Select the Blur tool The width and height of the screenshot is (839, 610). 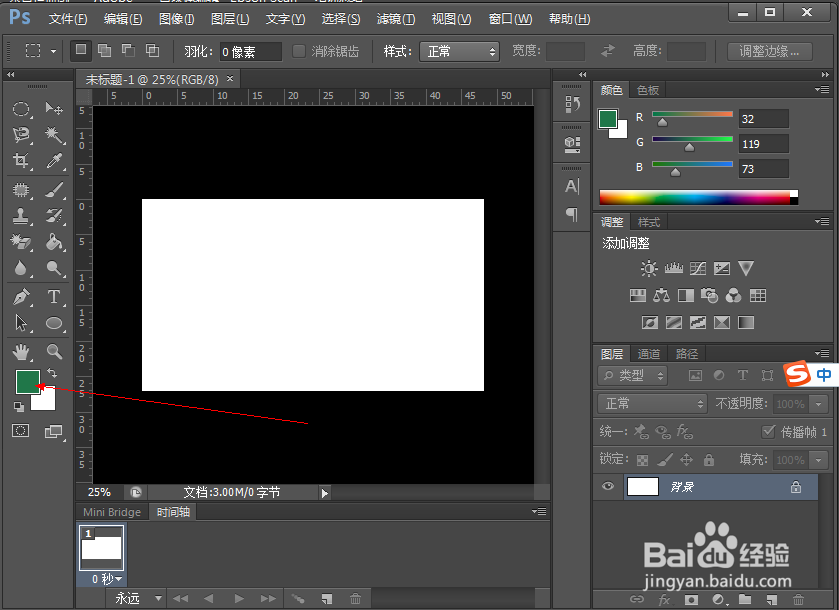click(21, 268)
